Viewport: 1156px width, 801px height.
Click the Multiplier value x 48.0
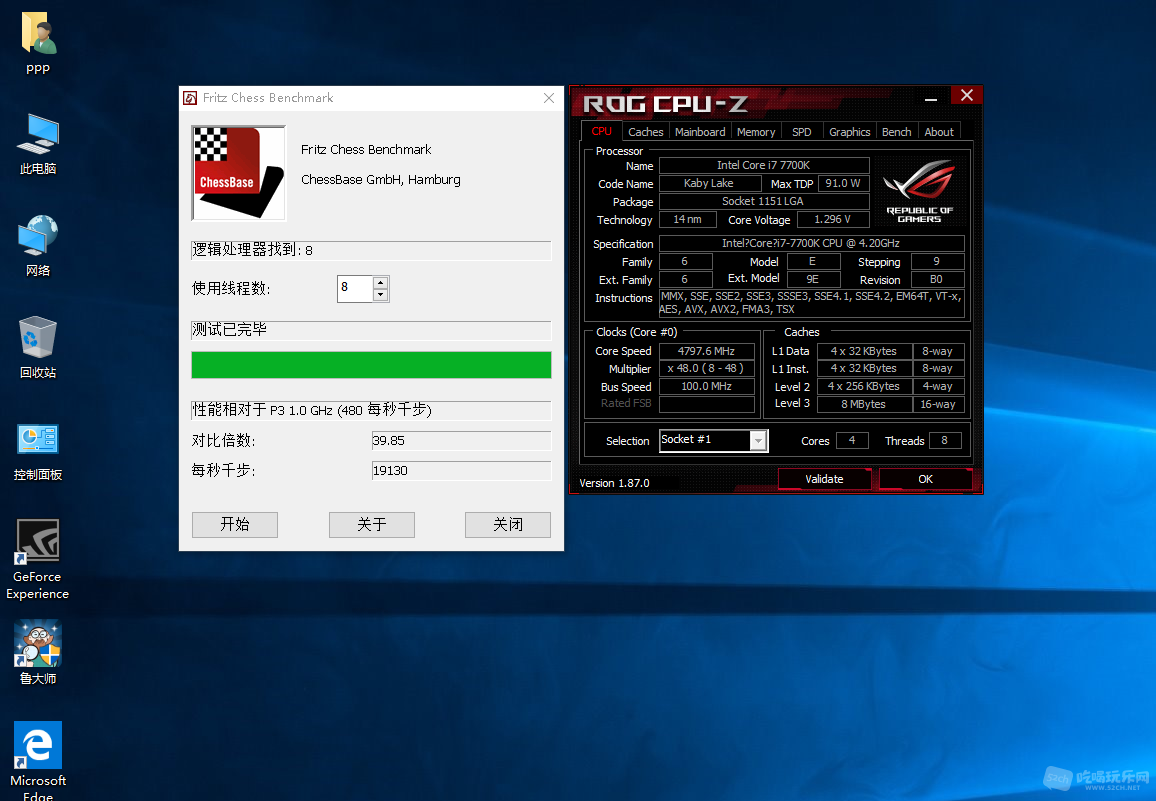[x=706, y=369]
